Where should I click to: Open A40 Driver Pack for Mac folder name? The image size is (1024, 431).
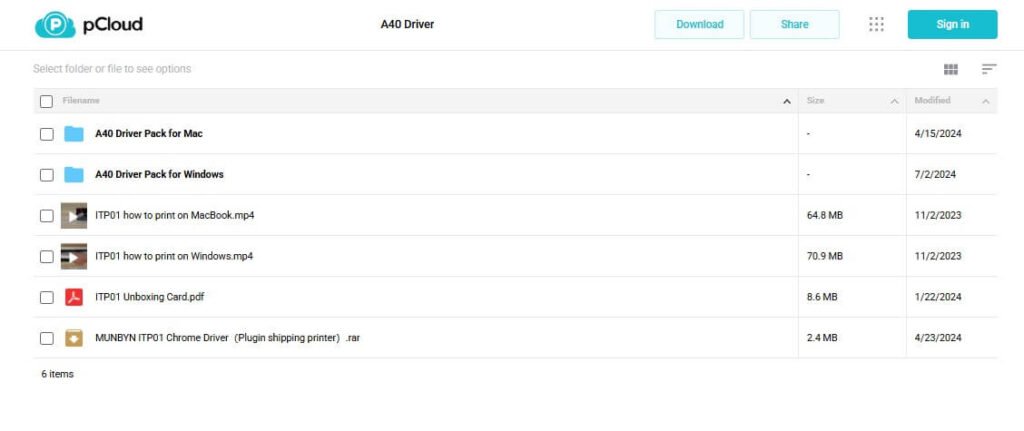click(149, 133)
